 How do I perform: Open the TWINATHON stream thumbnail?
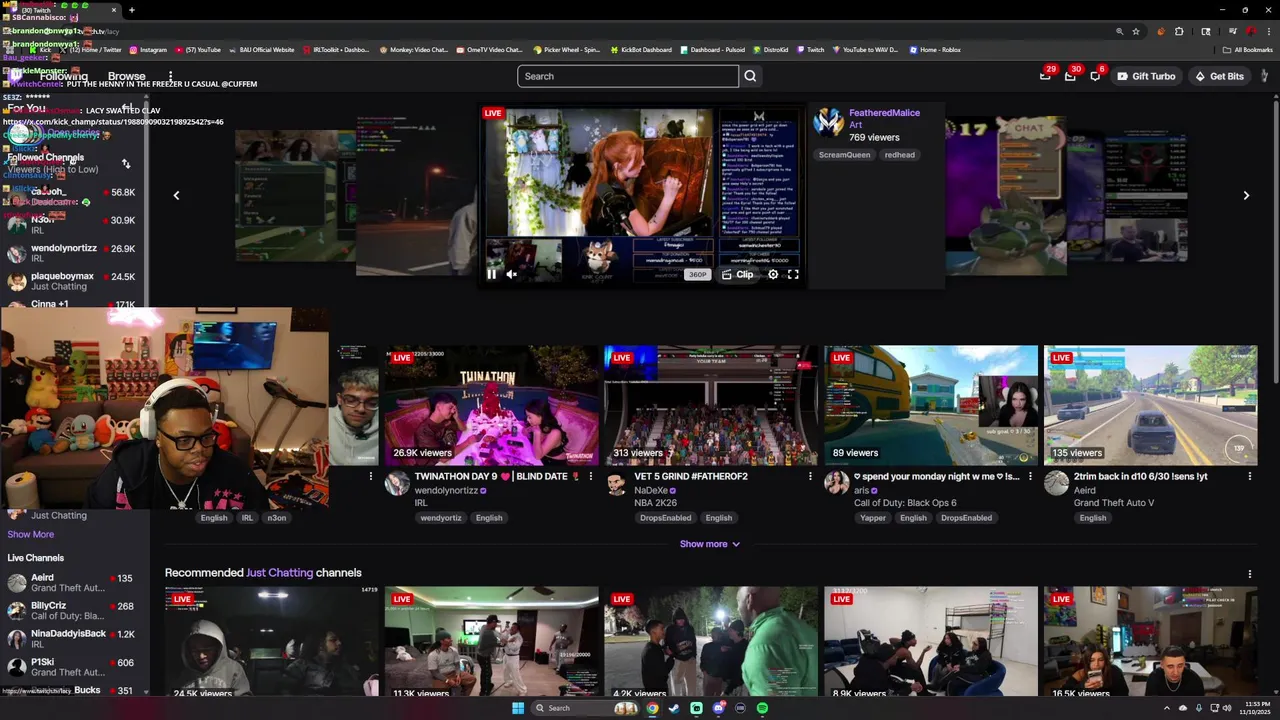click(x=491, y=405)
